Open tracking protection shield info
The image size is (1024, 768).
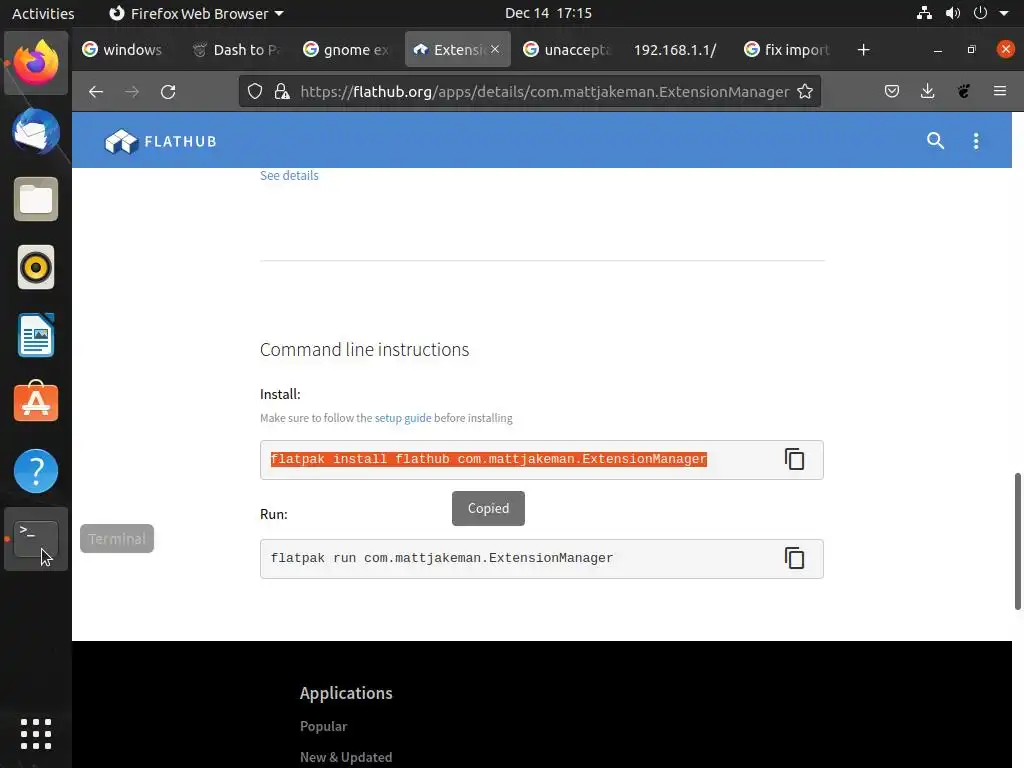click(x=255, y=91)
